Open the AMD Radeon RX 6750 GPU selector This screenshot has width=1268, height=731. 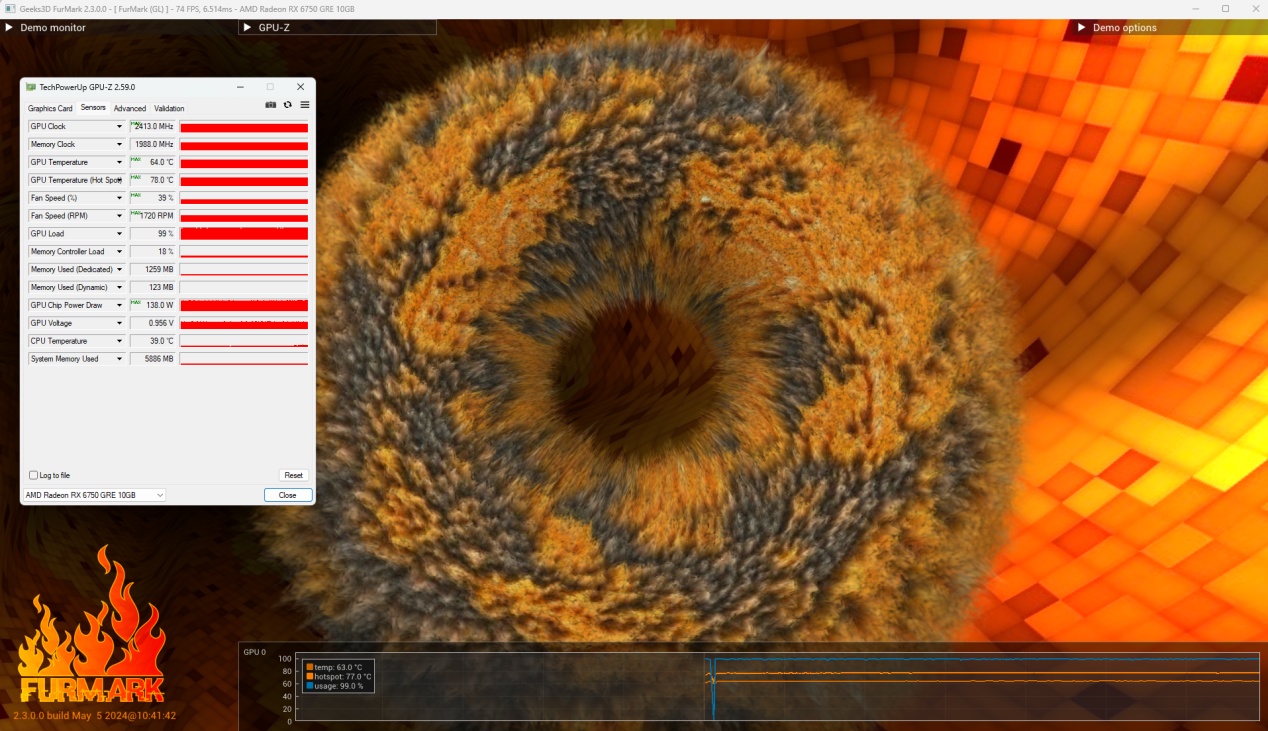(94, 495)
